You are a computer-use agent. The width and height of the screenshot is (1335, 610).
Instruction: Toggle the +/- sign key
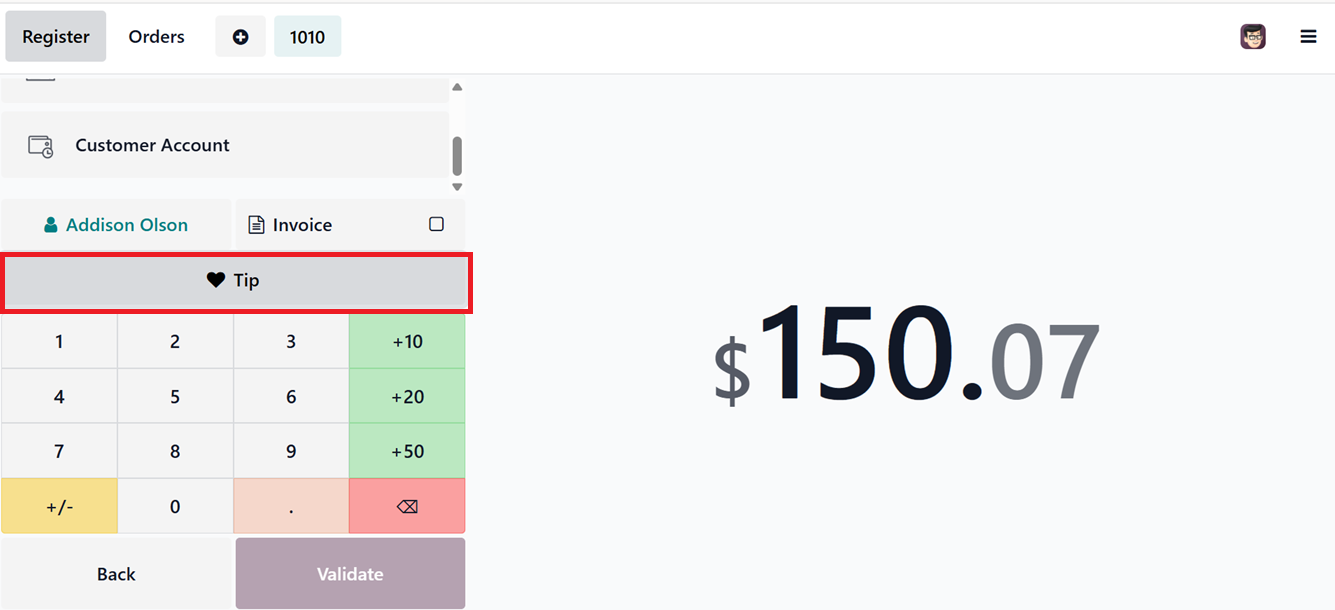click(59, 506)
